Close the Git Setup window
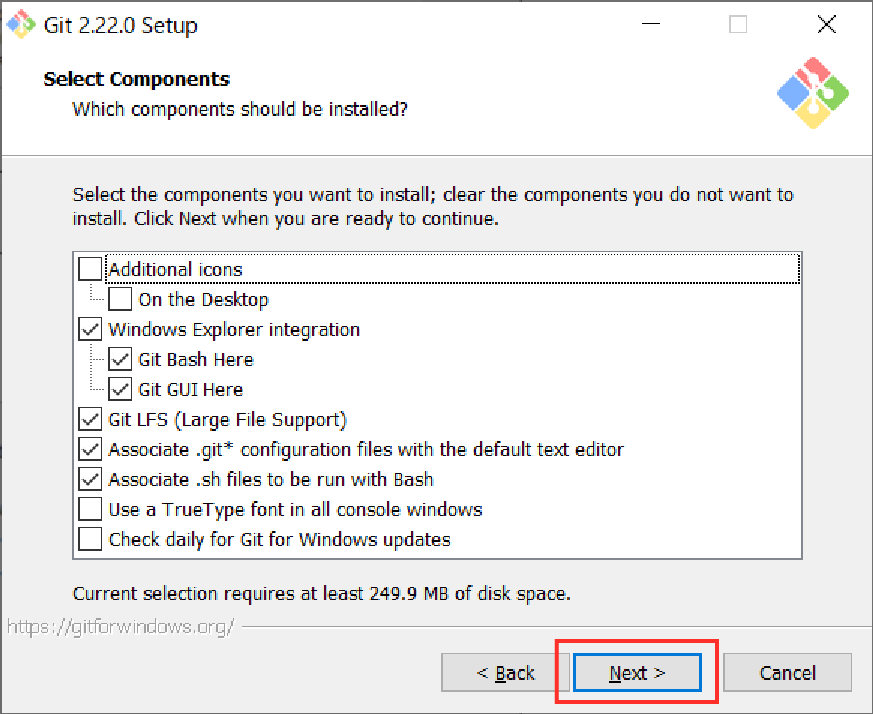 (826, 25)
